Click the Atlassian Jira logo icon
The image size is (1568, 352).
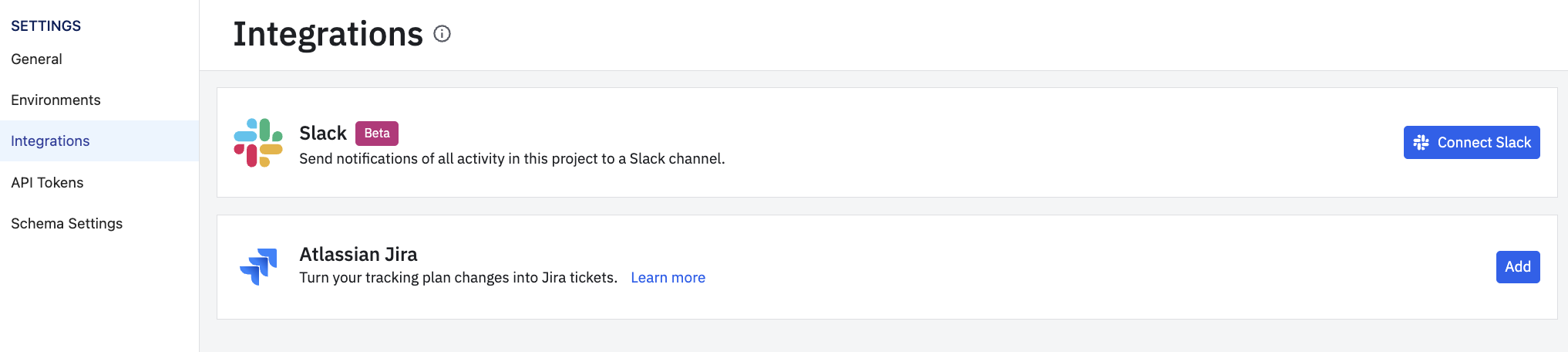258,267
